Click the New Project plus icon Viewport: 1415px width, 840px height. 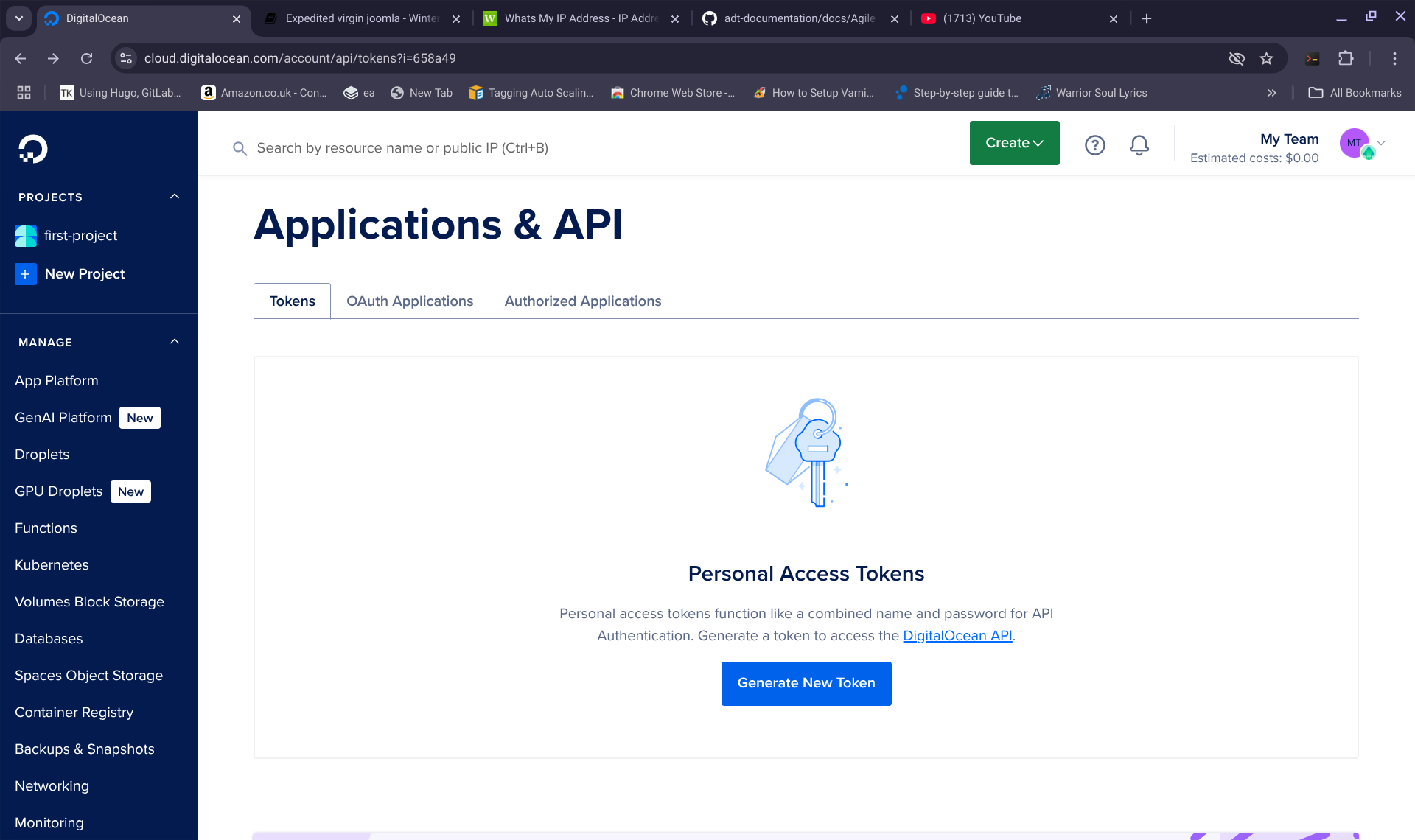pyautogui.click(x=26, y=274)
